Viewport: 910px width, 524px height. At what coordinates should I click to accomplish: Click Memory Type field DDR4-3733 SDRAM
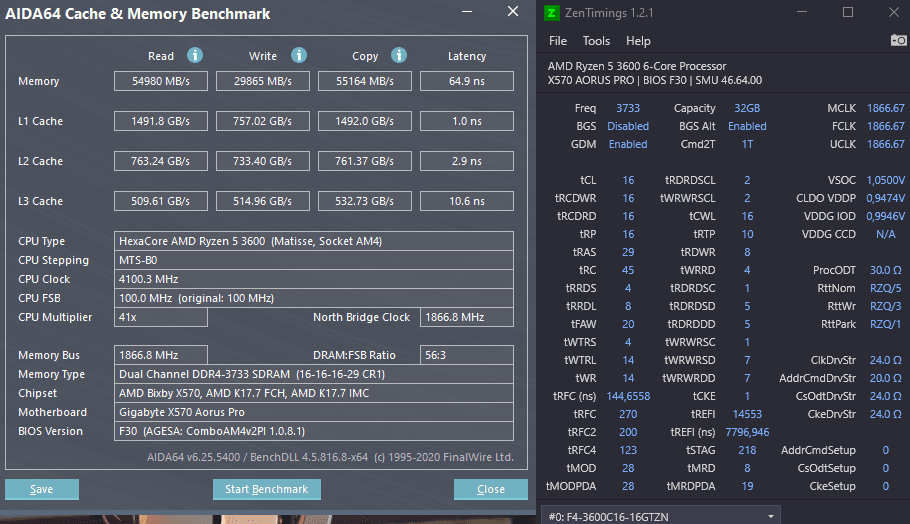pos(314,374)
